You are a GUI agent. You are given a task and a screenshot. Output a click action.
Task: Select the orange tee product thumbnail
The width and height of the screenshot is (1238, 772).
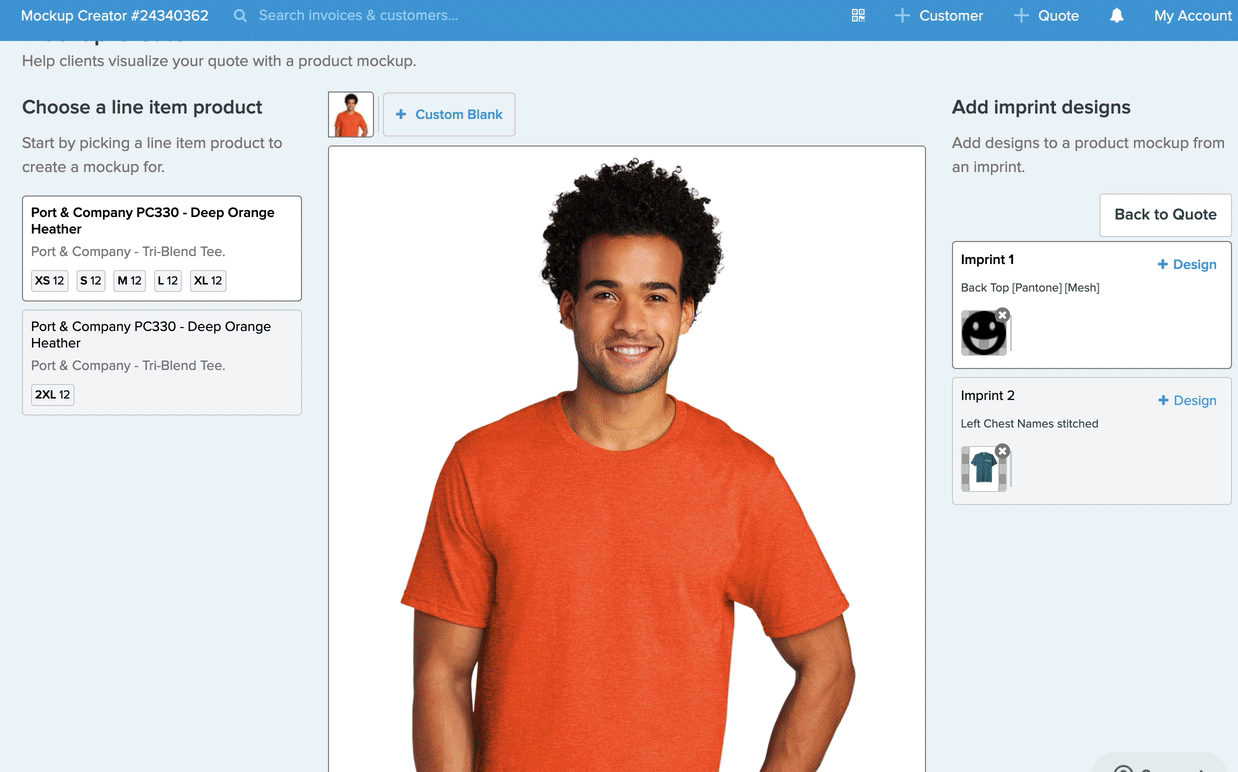point(351,114)
